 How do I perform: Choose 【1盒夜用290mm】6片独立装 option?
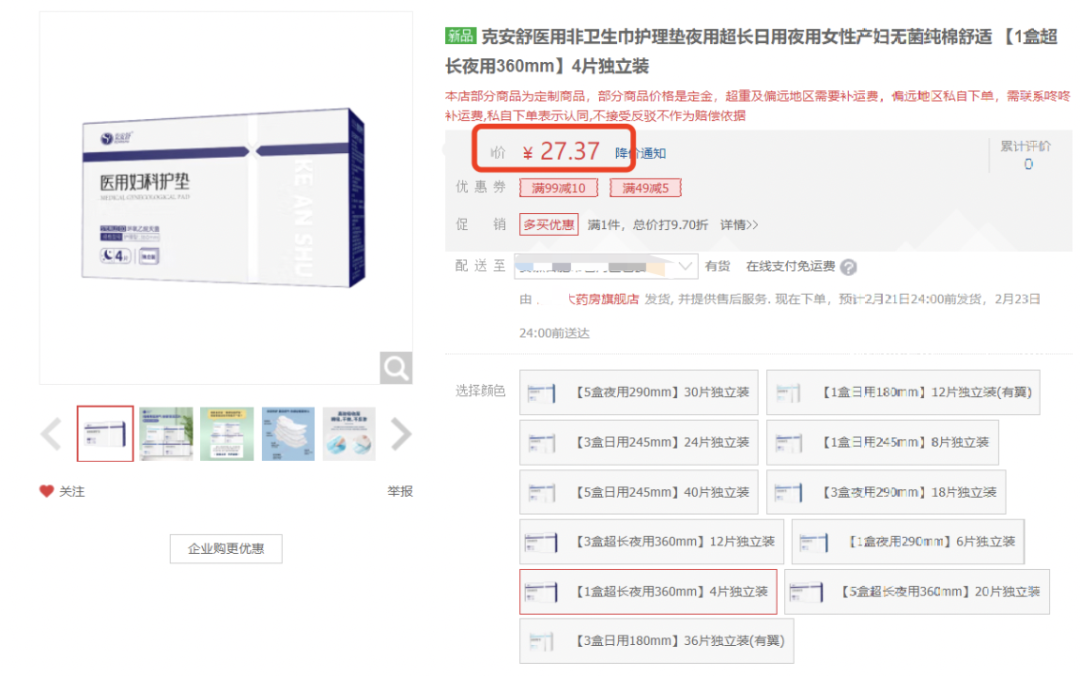tap(908, 542)
